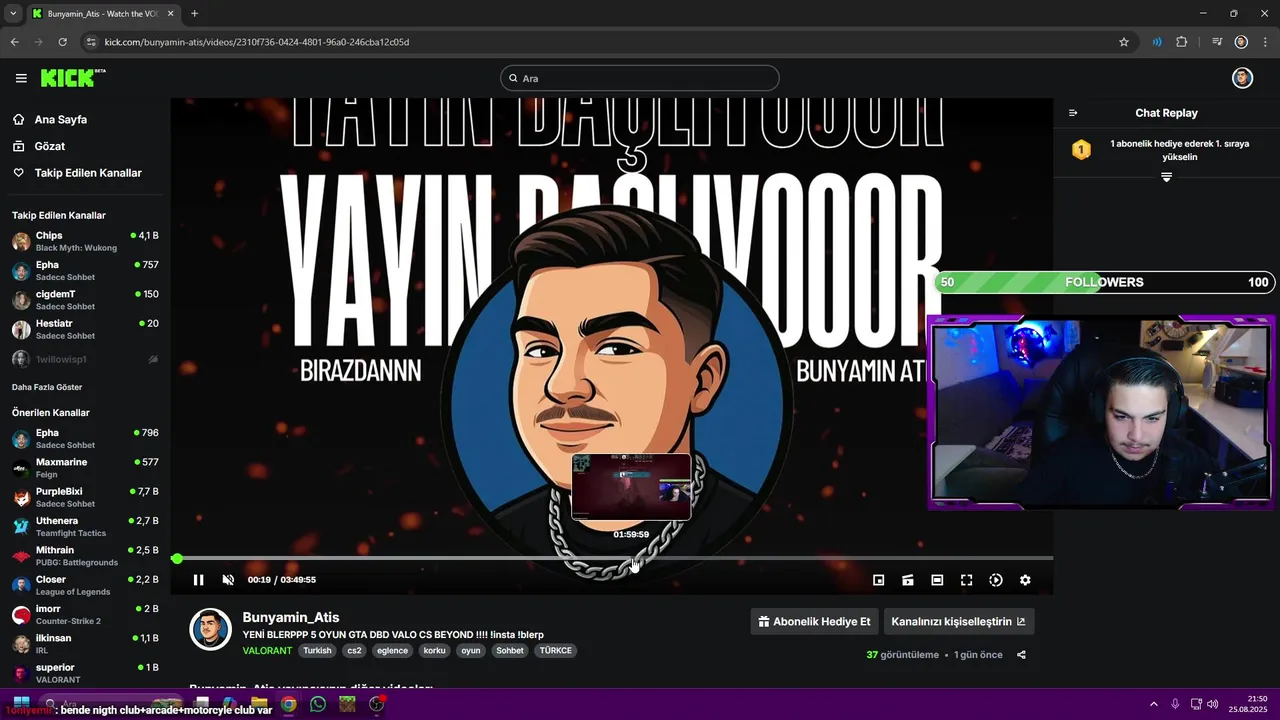Image resolution: width=1280 pixels, height=720 pixels.
Task: Open the PurpleBixi channel avatar
Action: pos(21,497)
